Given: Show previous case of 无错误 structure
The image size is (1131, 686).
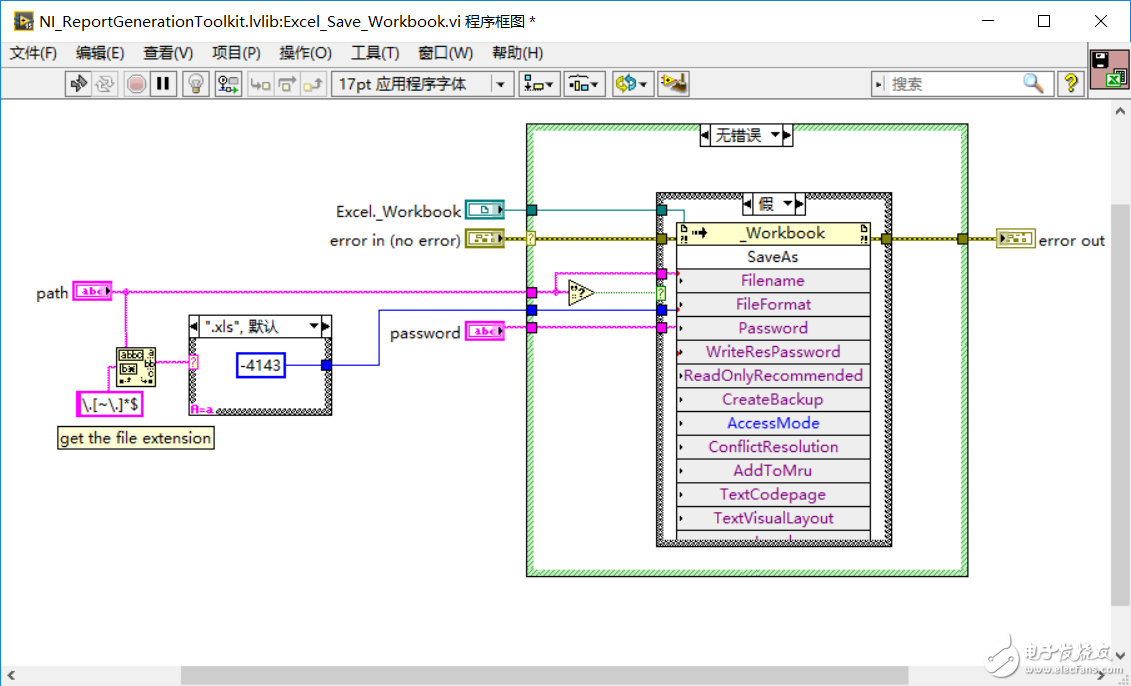Looking at the screenshot, I should [x=705, y=135].
